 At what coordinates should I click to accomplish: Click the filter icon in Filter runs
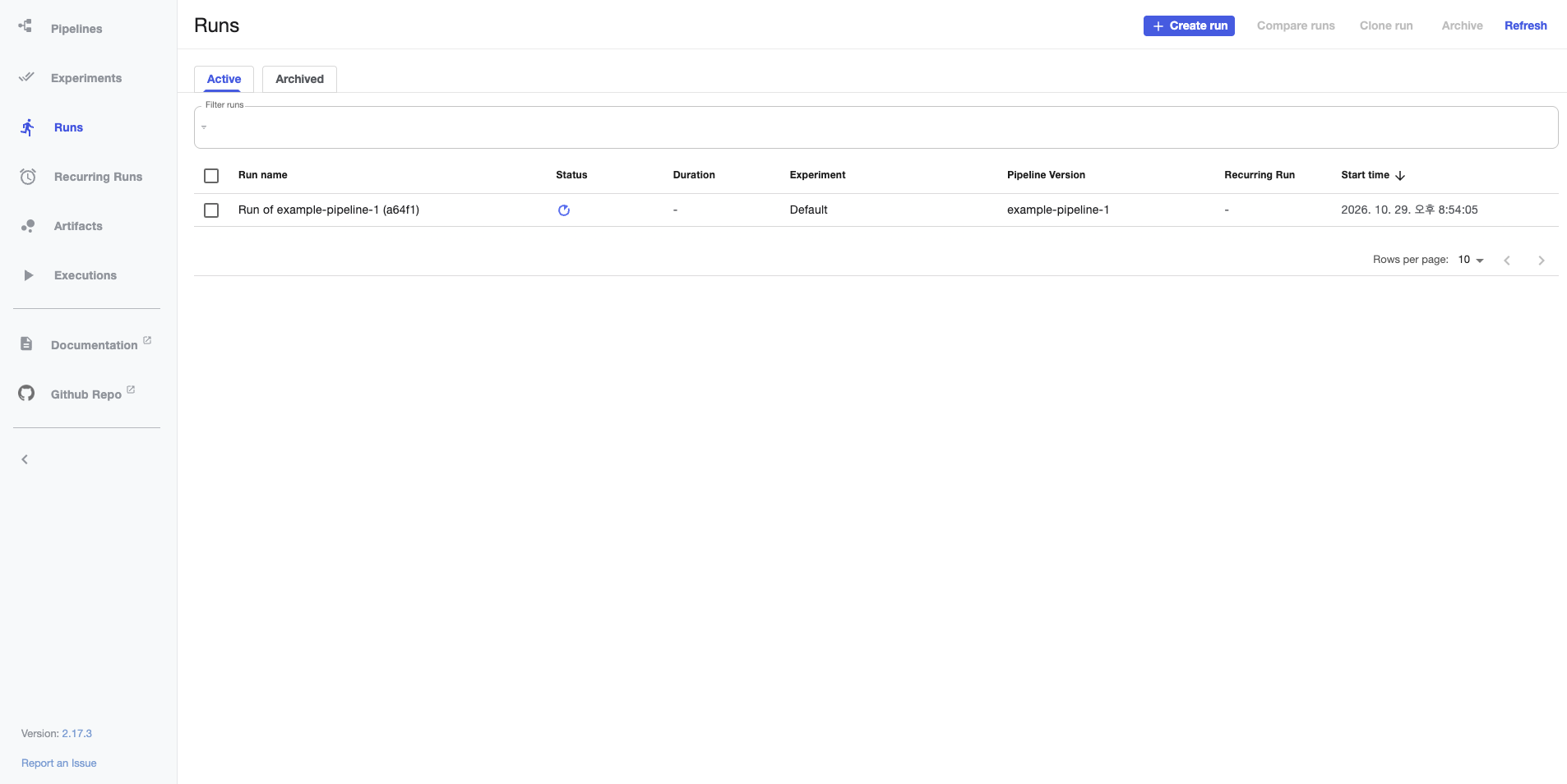tap(204, 127)
